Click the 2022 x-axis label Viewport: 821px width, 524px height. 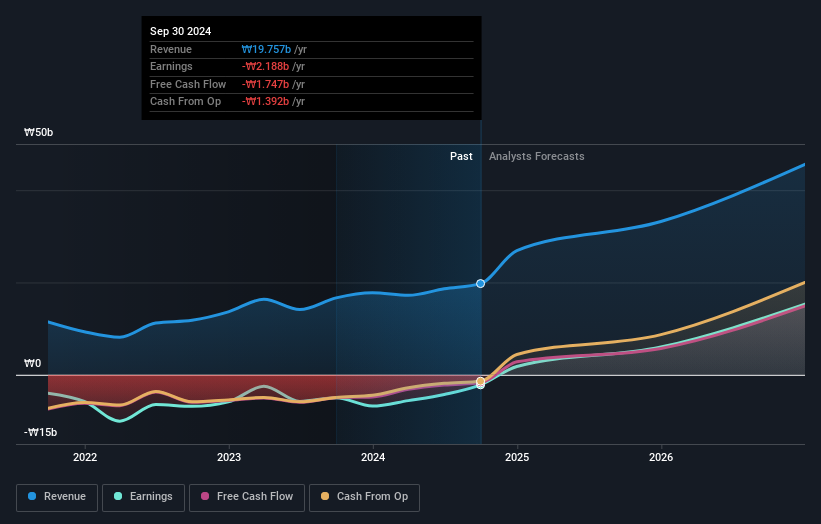coord(85,458)
